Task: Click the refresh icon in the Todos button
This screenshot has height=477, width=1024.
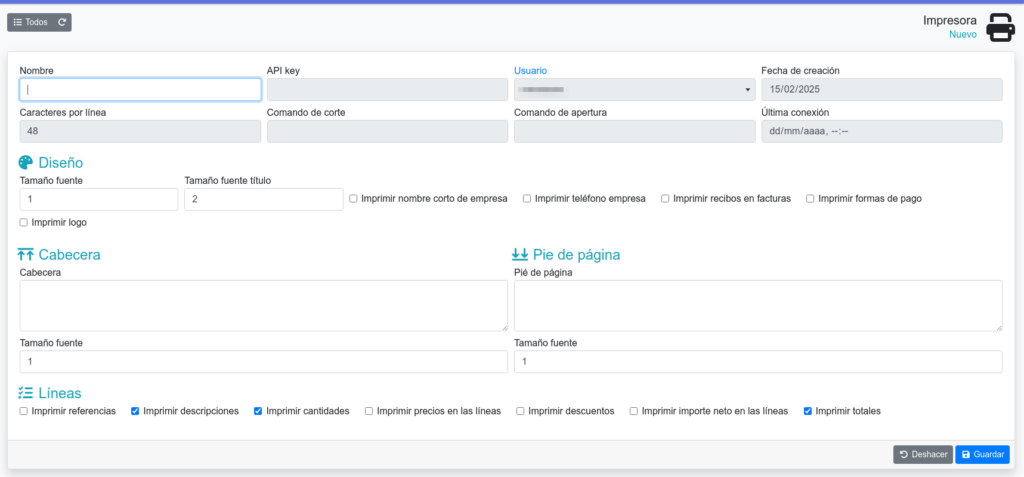Action: click(62, 22)
